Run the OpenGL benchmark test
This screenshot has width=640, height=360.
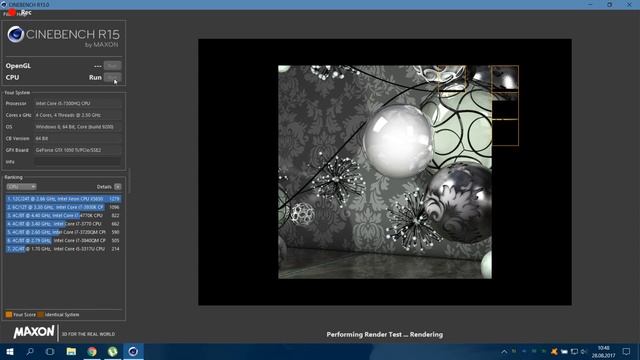click(112, 65)
